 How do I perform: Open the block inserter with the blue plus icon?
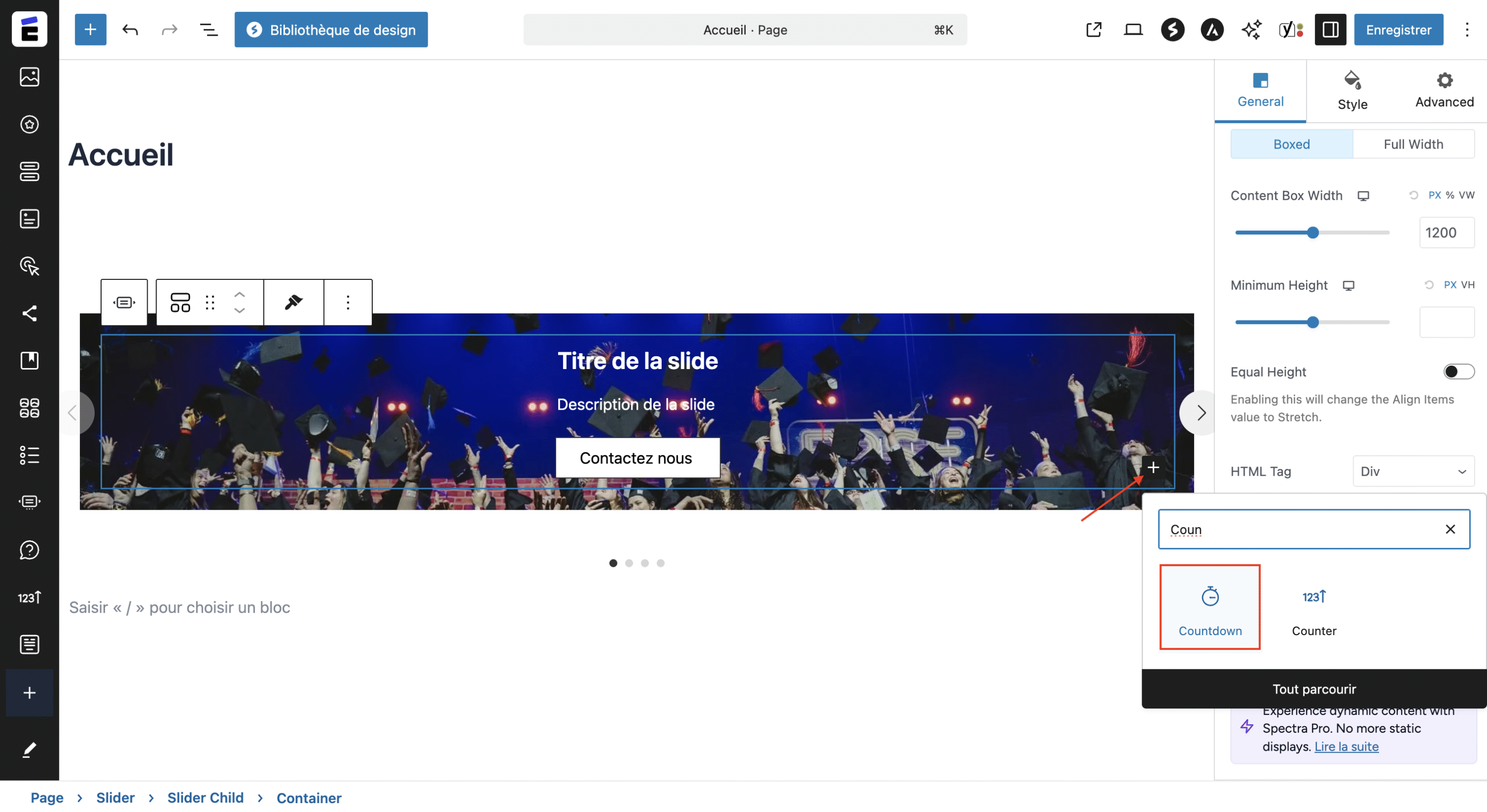point(90,29)
